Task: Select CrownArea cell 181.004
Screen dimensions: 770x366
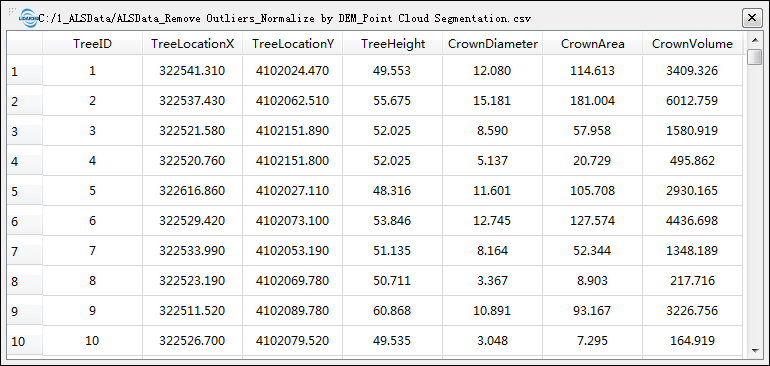Action: (592, 101)
